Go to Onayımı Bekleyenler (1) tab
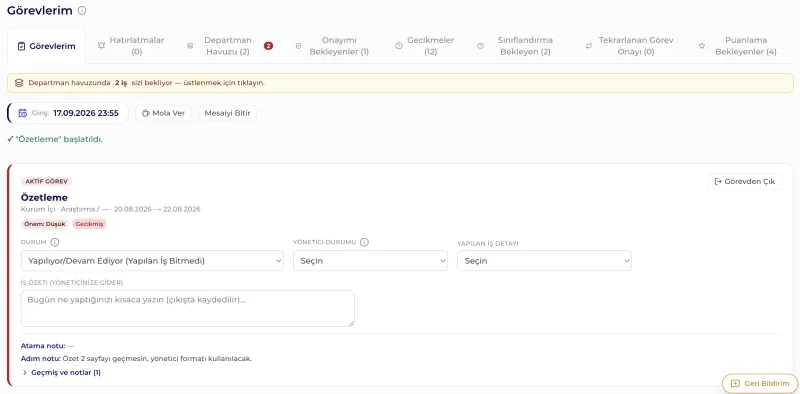The width and height of the screenshot is (800, 394). click(x=333, y=46)
